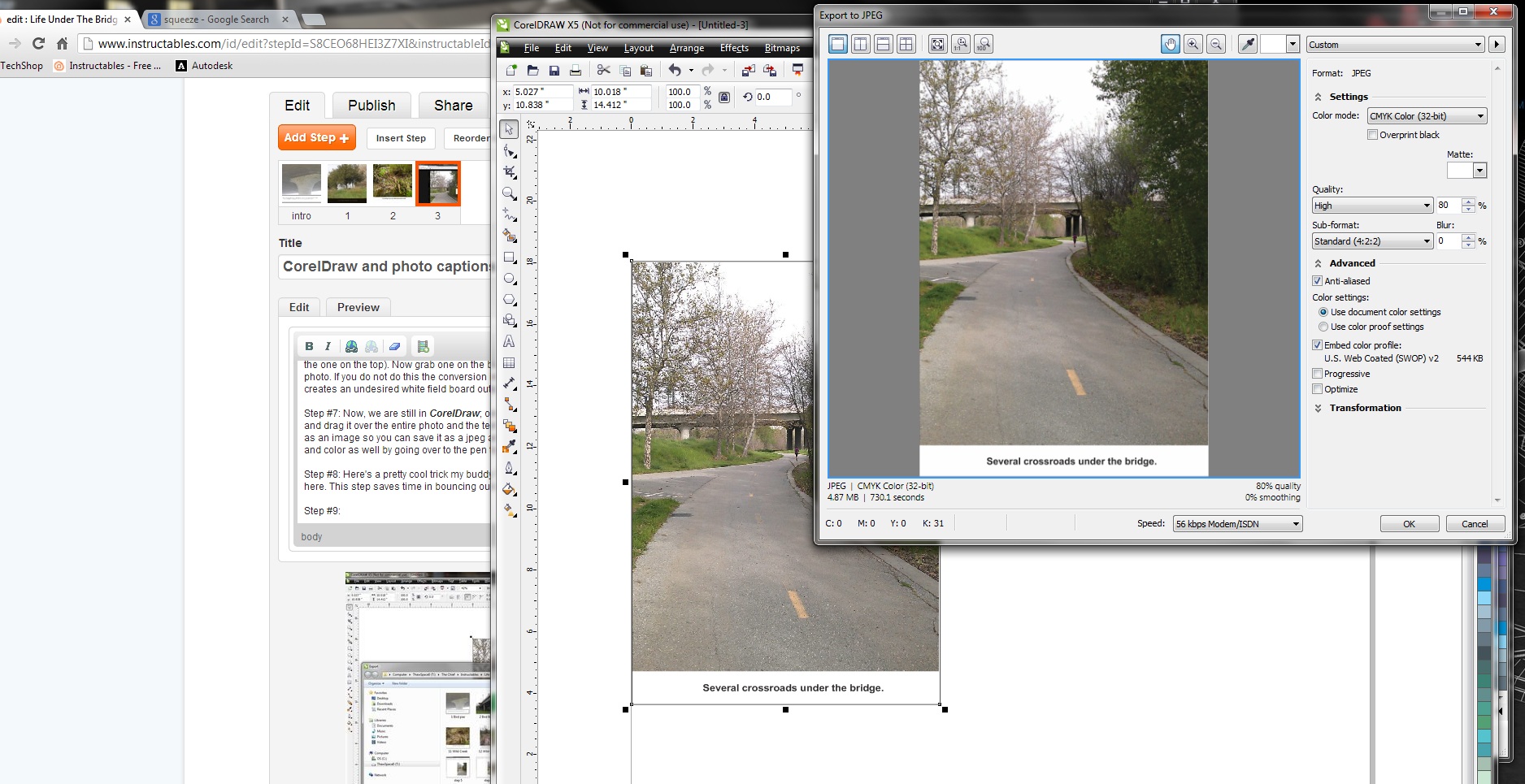Select the Pick tool in CorelDRAW toolbox
The width and height of the screenshot is (1525, 784).
[x=509, y=129]
